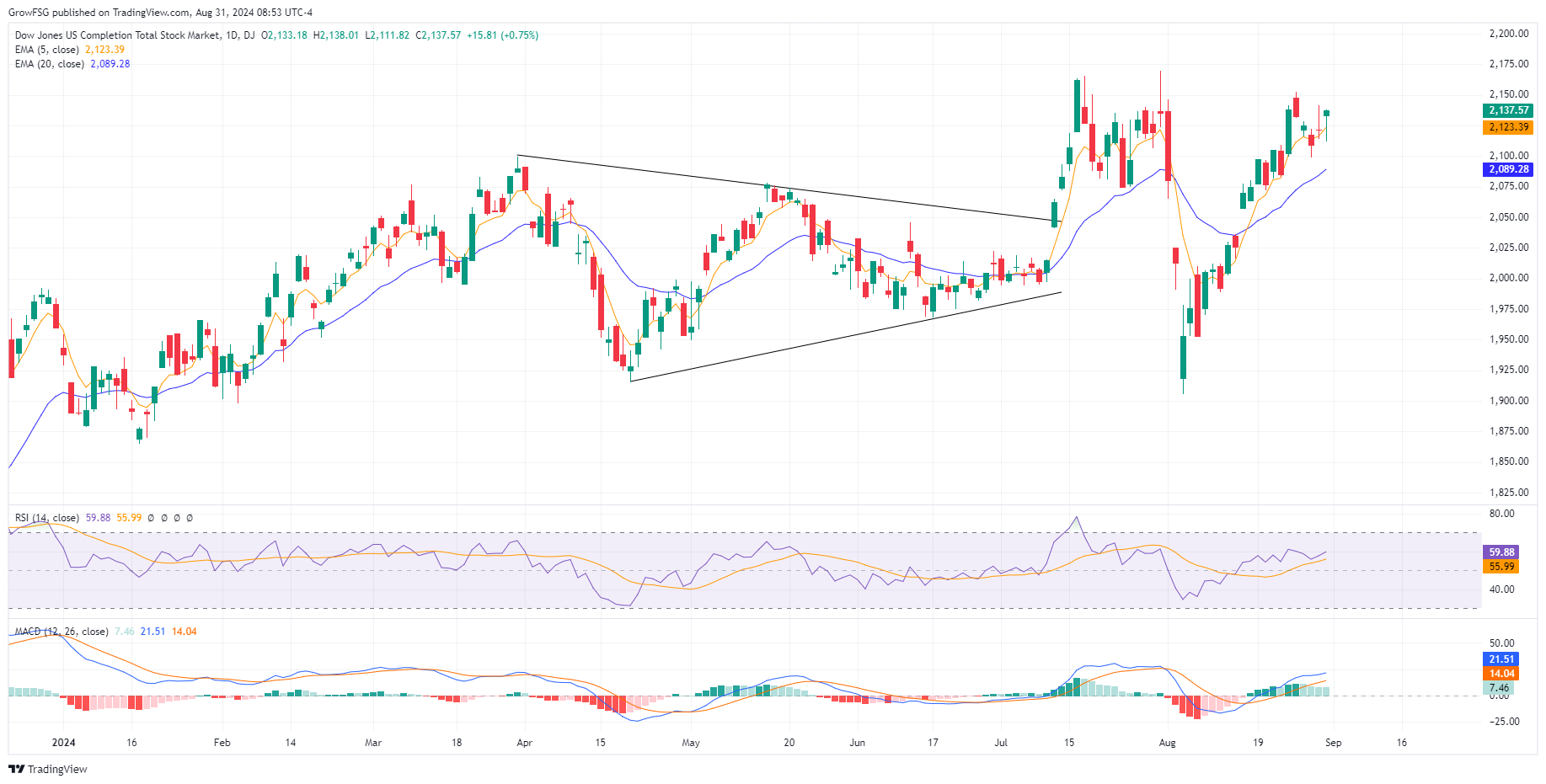The height and width of the screenshot is (784, 1546).
Task: Click the TradingView logo icon
Action: [16, 769]
